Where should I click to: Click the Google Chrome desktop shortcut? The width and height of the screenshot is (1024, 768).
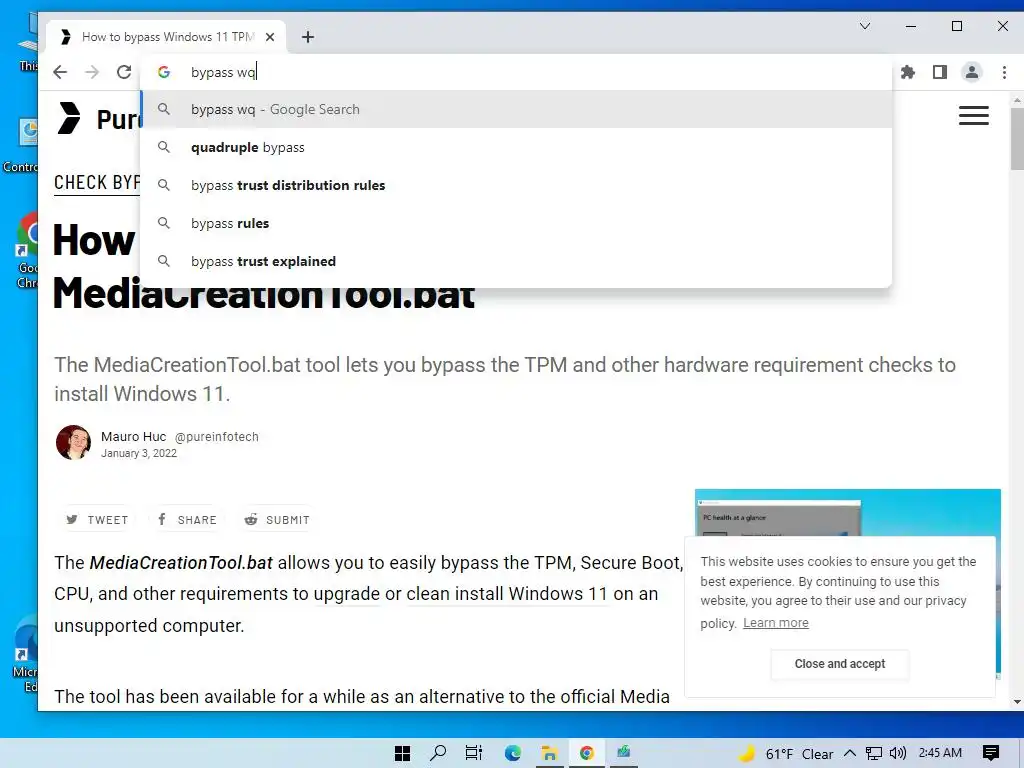point(27,251)
